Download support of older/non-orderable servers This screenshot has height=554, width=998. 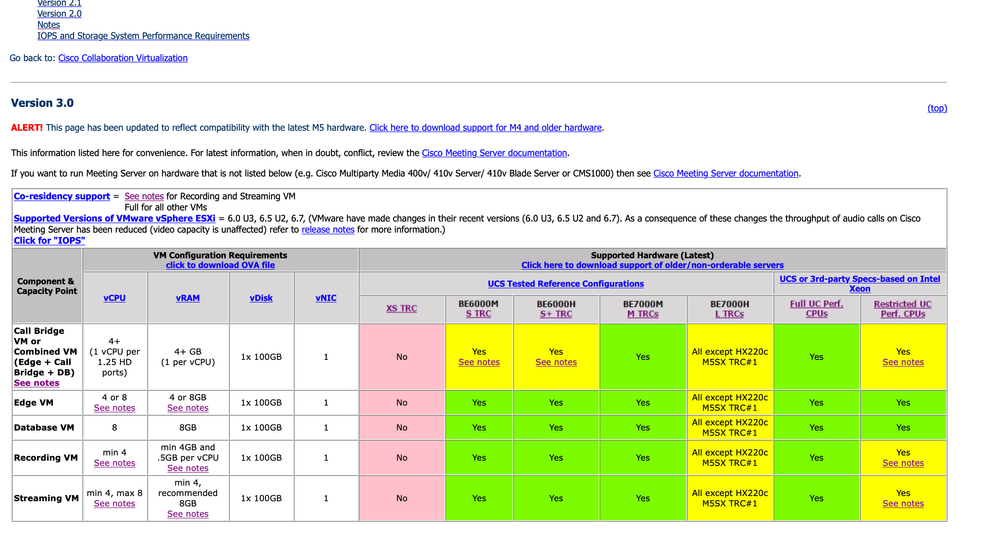click(652, 265)
